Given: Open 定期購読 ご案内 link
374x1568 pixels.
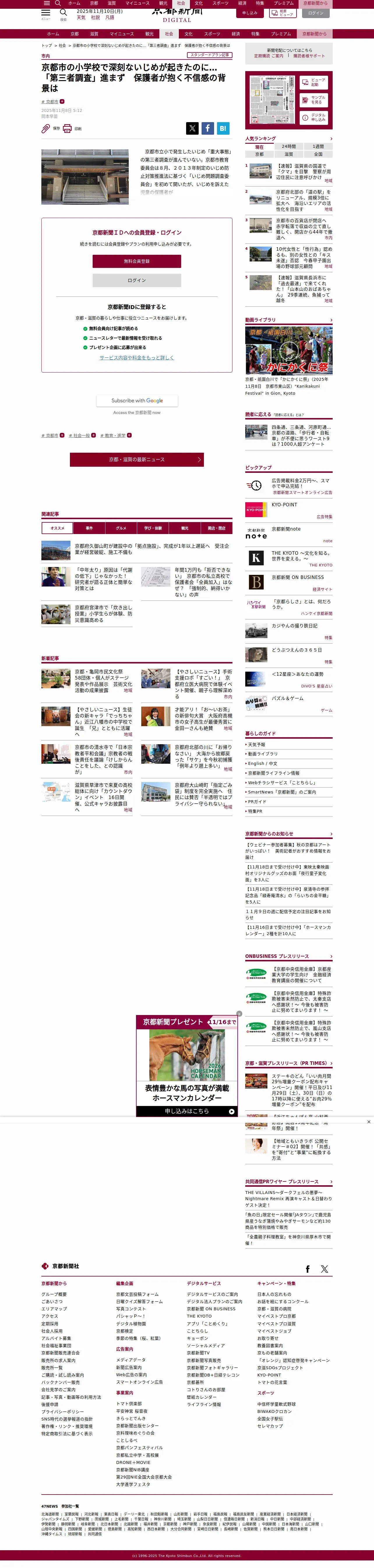Looking at the screenshot, I should (268, 56).
